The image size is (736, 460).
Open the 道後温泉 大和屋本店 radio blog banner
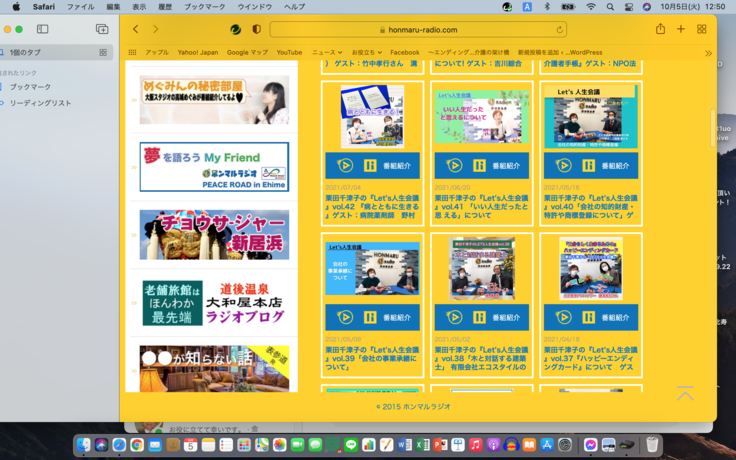(214, 302)
